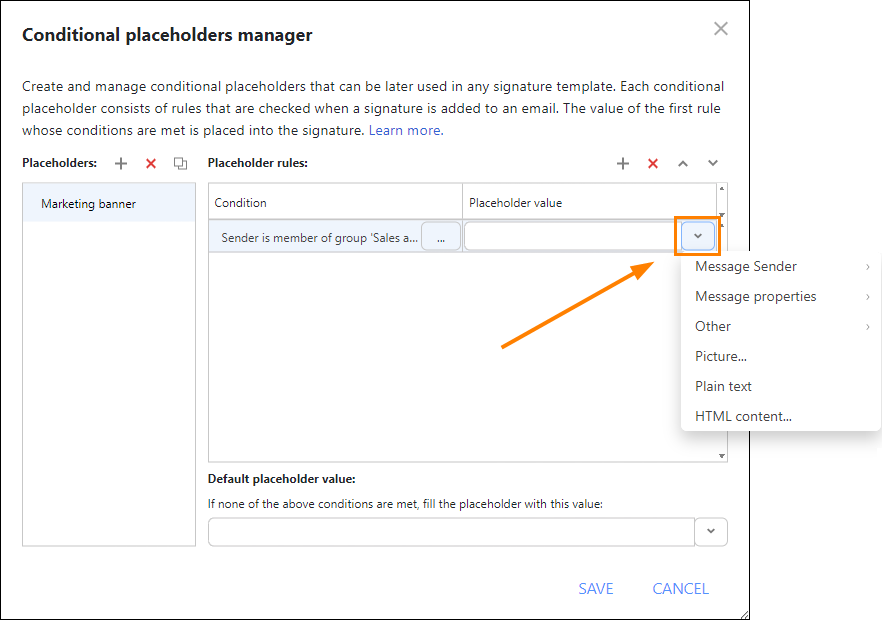Add a new placeholder
882x620 pixels.
(x=120, y=163)
